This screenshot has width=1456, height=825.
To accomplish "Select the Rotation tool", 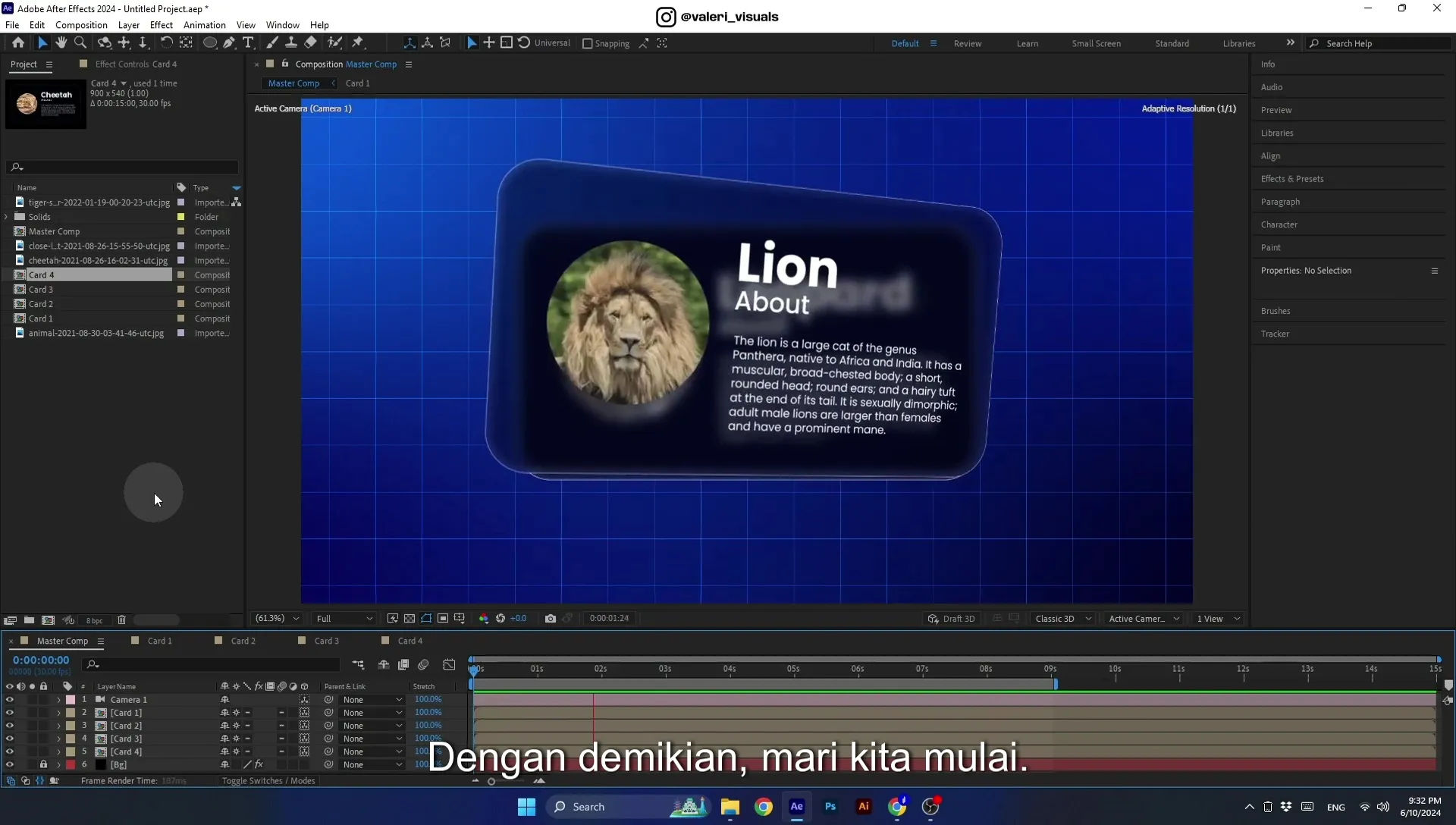I will [x=166, y=43].
